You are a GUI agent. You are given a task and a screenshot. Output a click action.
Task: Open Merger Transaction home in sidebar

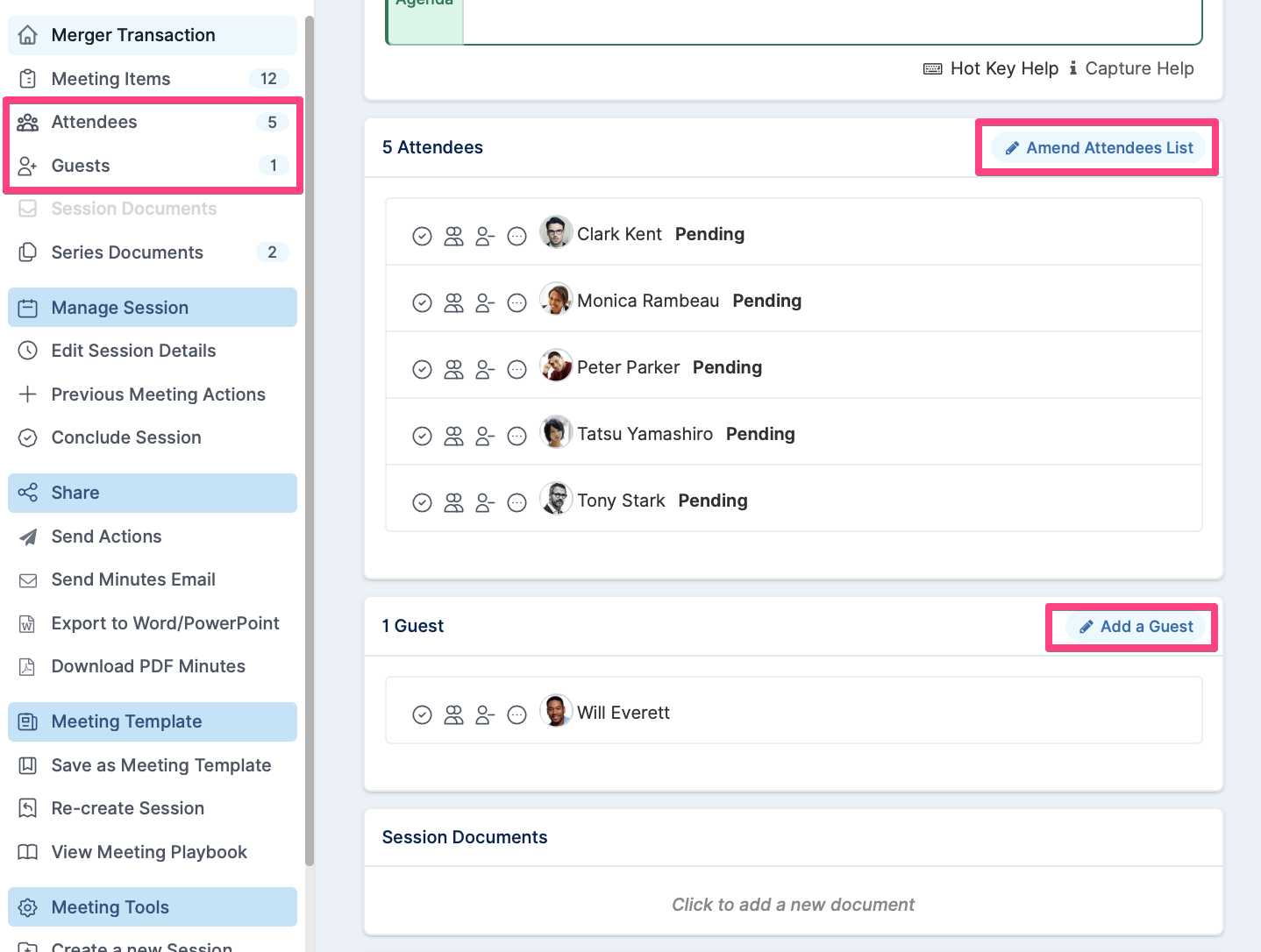tap(153, 35)
